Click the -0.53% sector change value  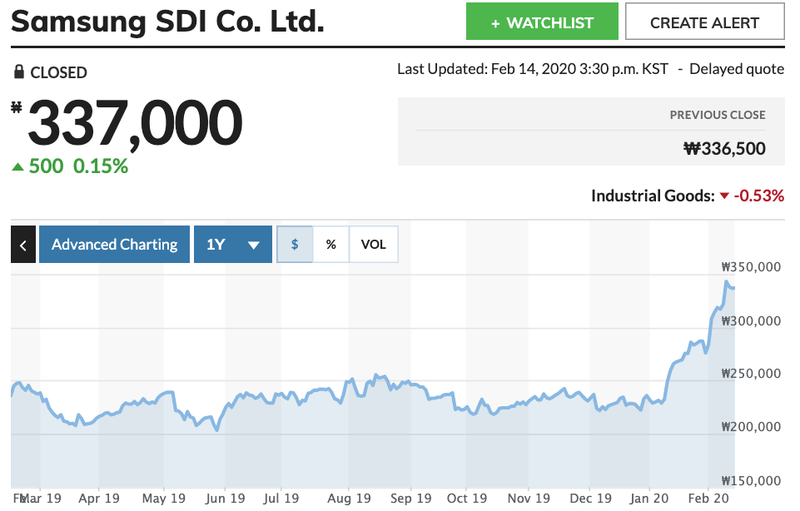coord(759,196)
